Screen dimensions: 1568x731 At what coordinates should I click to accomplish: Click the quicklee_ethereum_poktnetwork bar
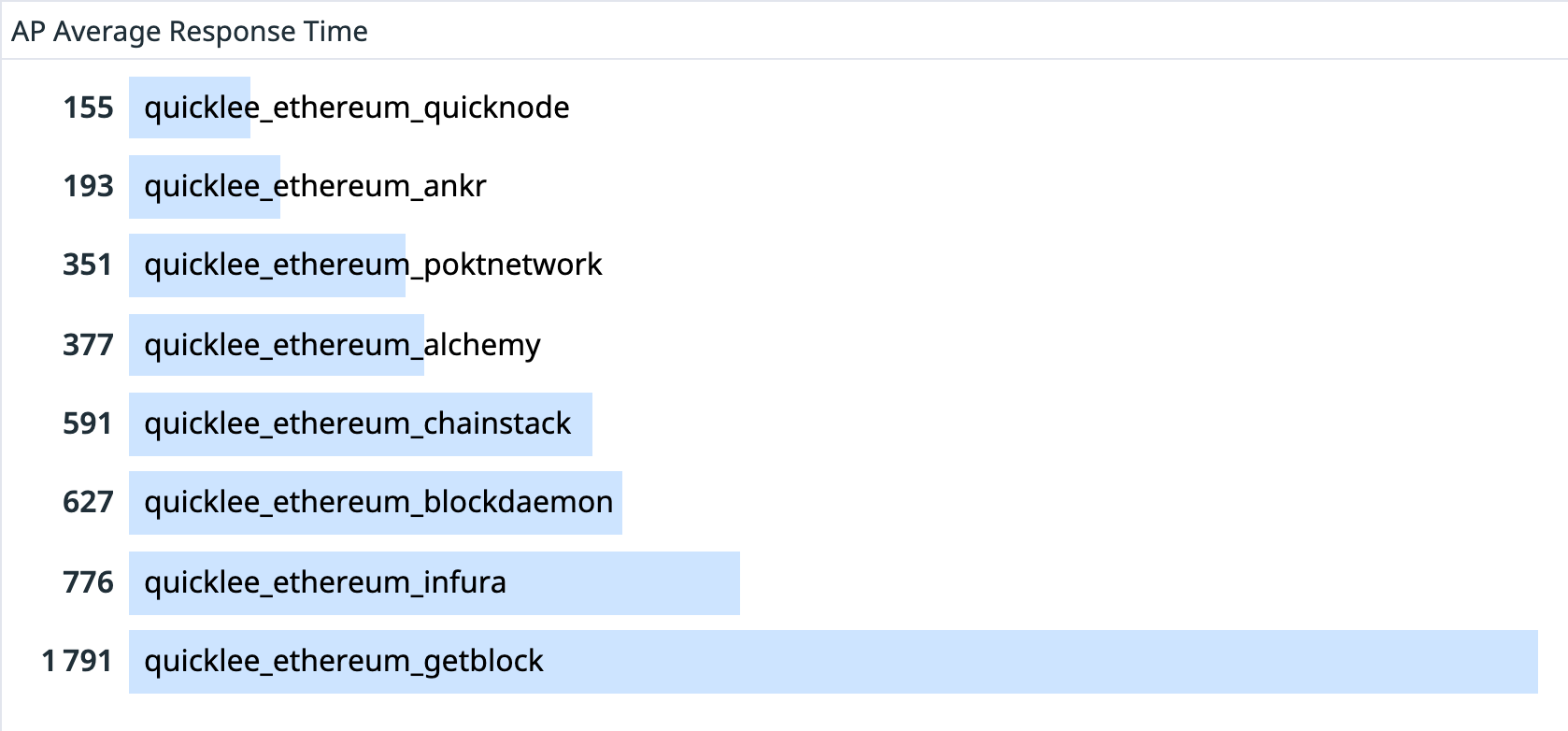[267, 265]
